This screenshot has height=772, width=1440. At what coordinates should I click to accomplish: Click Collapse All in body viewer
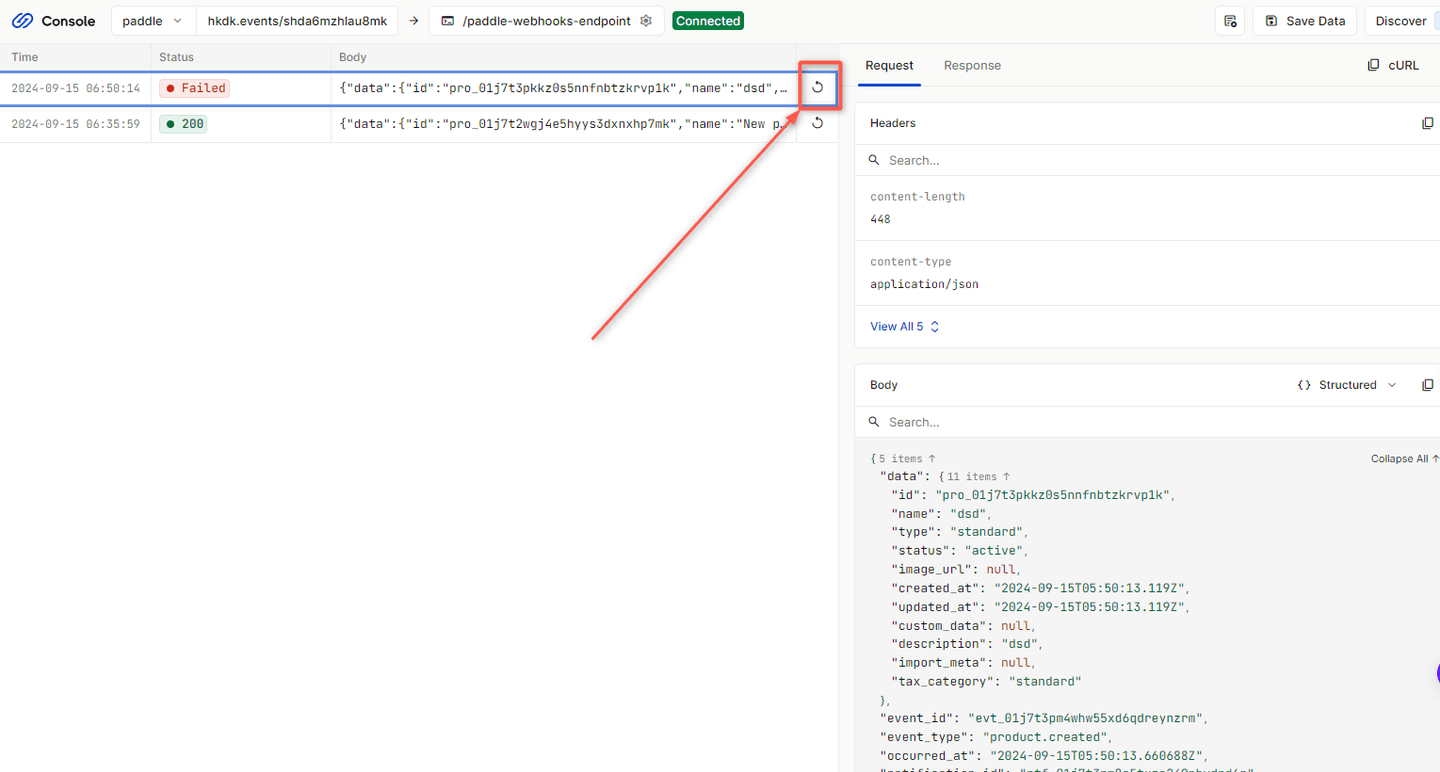tap(1399, 459)
